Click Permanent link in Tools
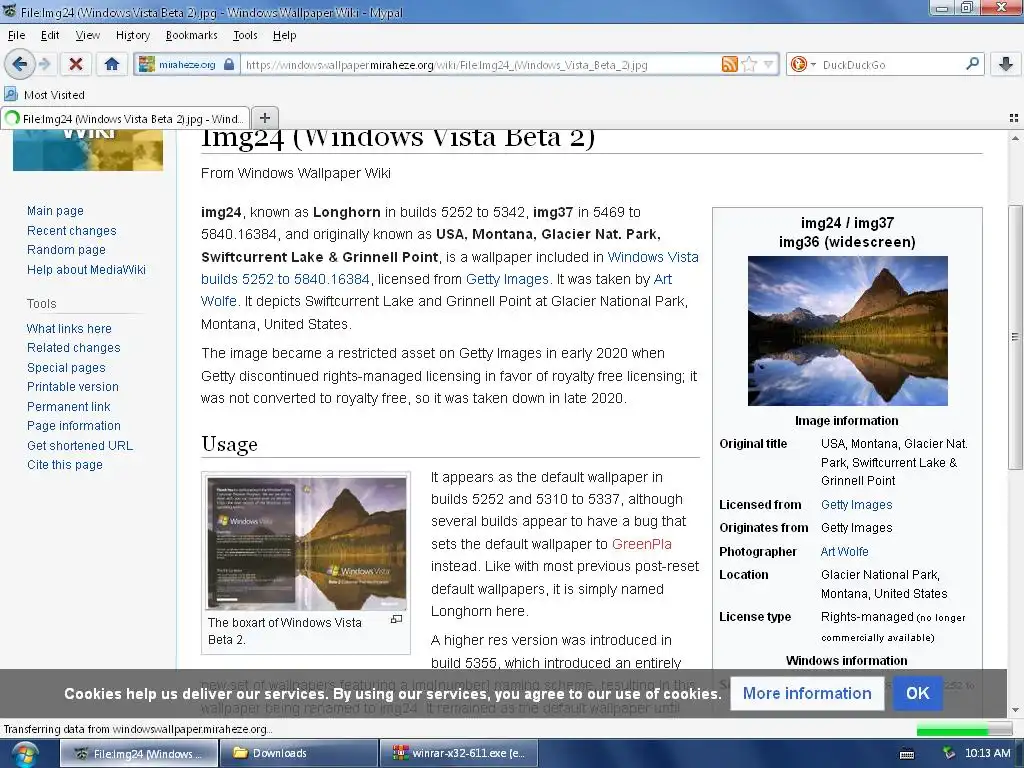The width and height of the screenshot is (1024, 768). pos(69,406)
